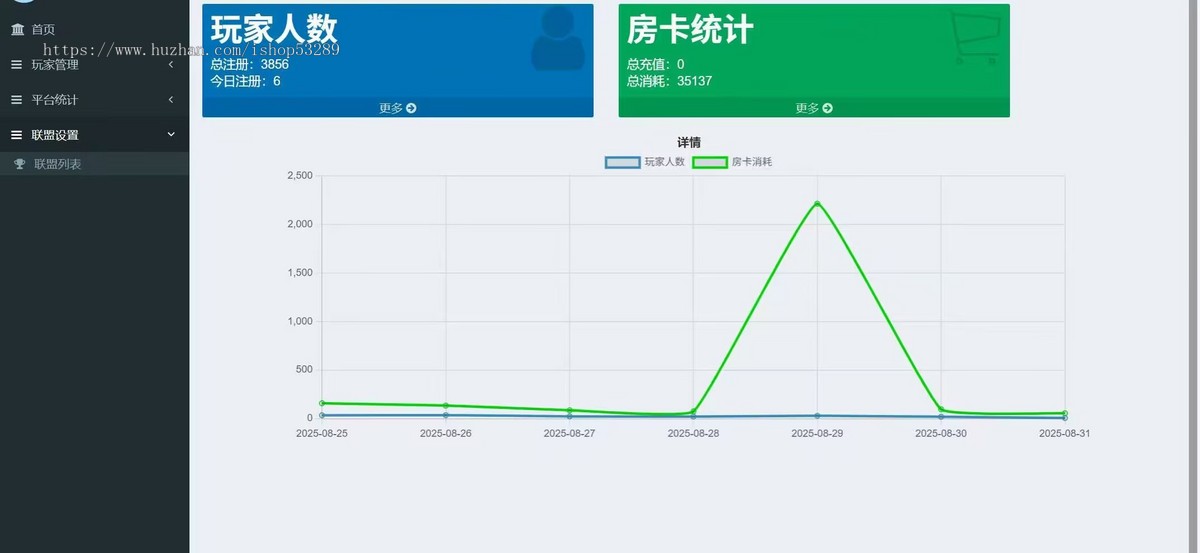
Task: Click the 总注册：3856 text
Action: pyautogui.click(x=250, y=64)
